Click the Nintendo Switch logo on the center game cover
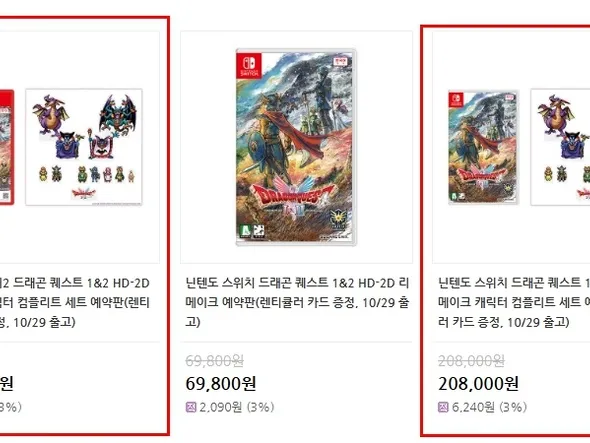 pyautogui.click(x=249, y=65)
